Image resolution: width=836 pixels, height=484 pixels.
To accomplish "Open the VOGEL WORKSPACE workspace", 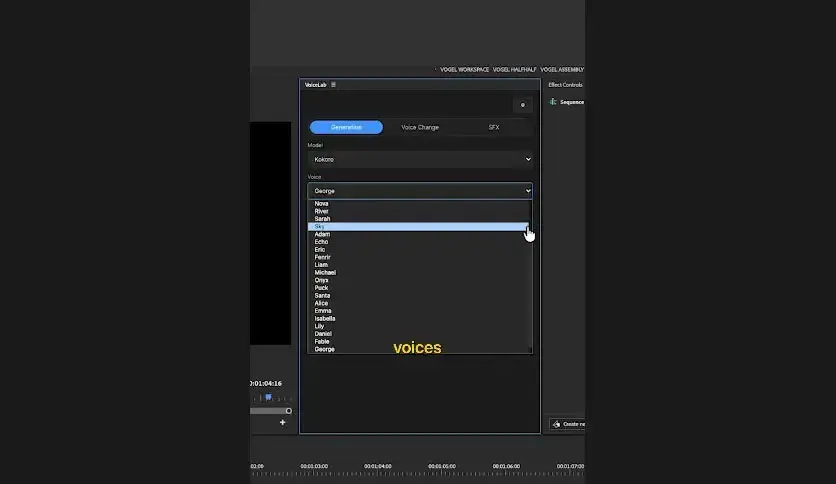I will click(464, 70).
